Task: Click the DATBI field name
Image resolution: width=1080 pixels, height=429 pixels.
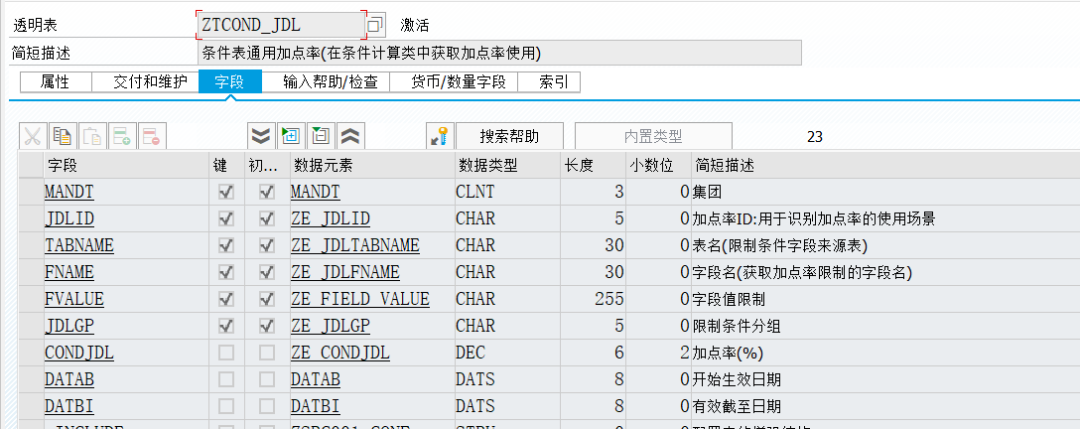Action: (x=69, y=406)
